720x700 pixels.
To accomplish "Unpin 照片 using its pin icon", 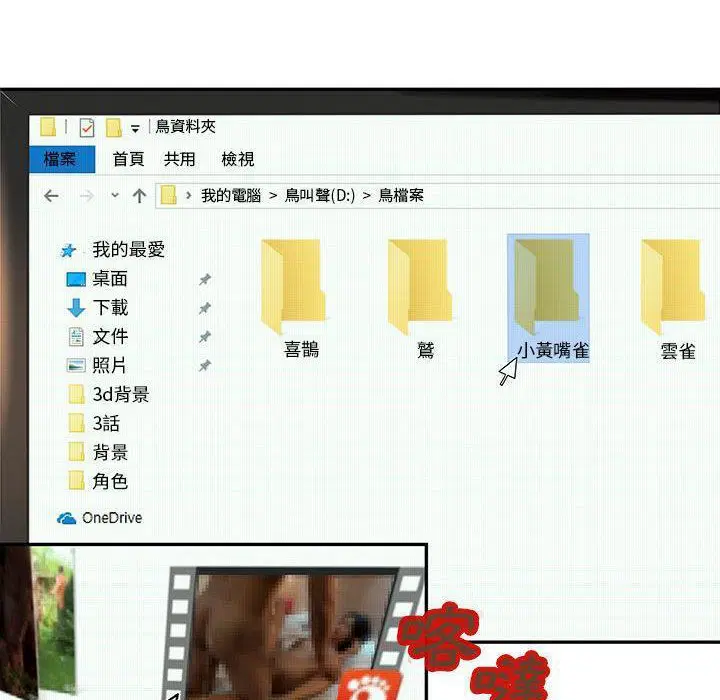I will (205, 366).
